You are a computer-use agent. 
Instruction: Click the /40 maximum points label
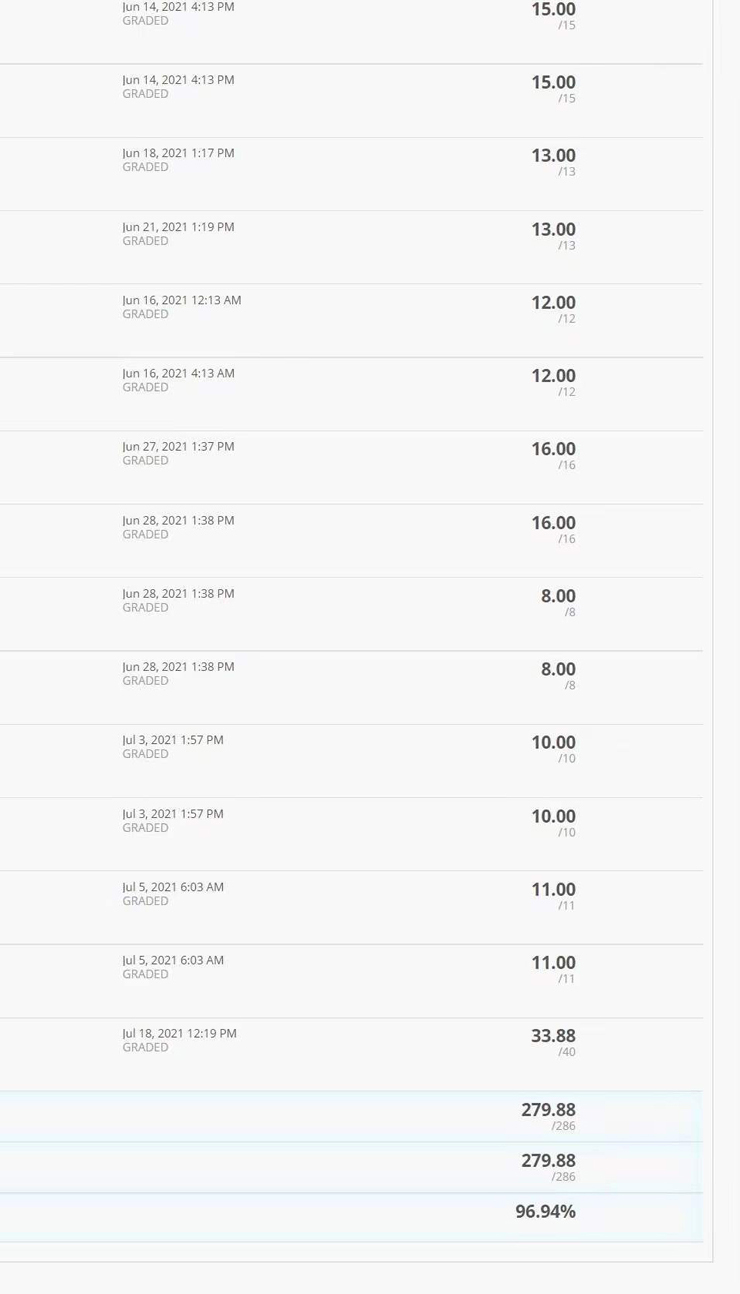pyautogui.click(x=566, y=1052)
